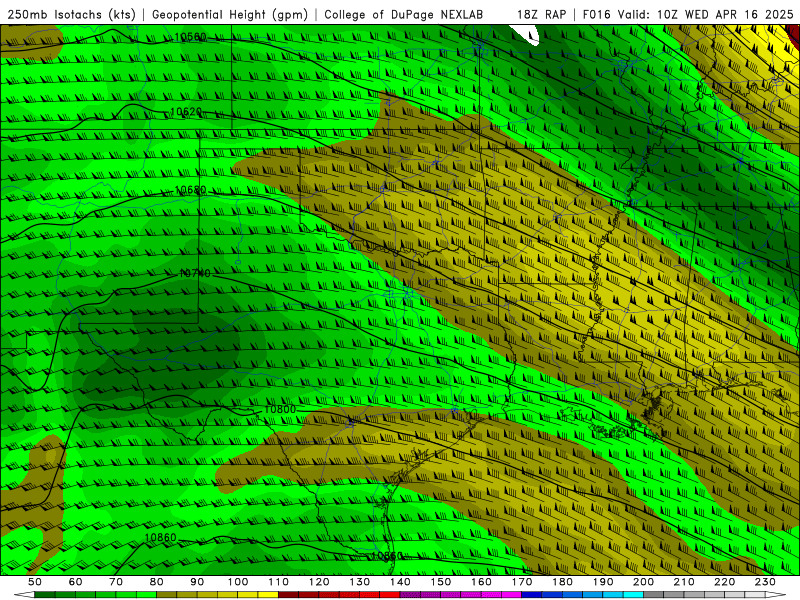Click the 120 label on color scale
This screenshot has height=600, width=800.
click(319, 582)
